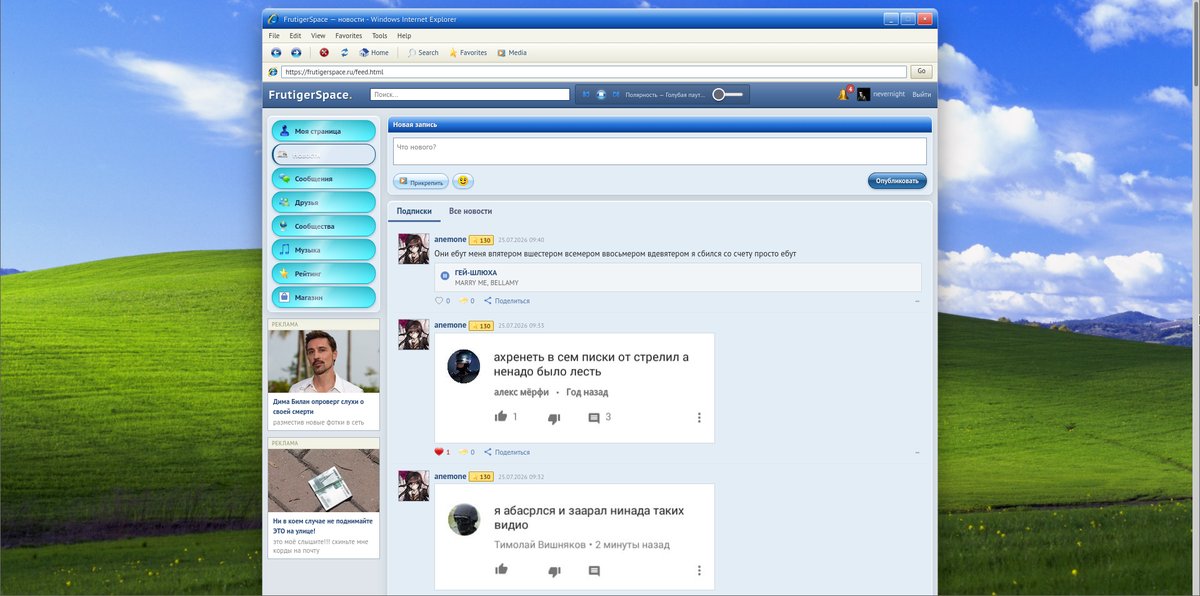1200x596 pixels.
Task: Select the Подписки tab
Action: coord(414,211)
